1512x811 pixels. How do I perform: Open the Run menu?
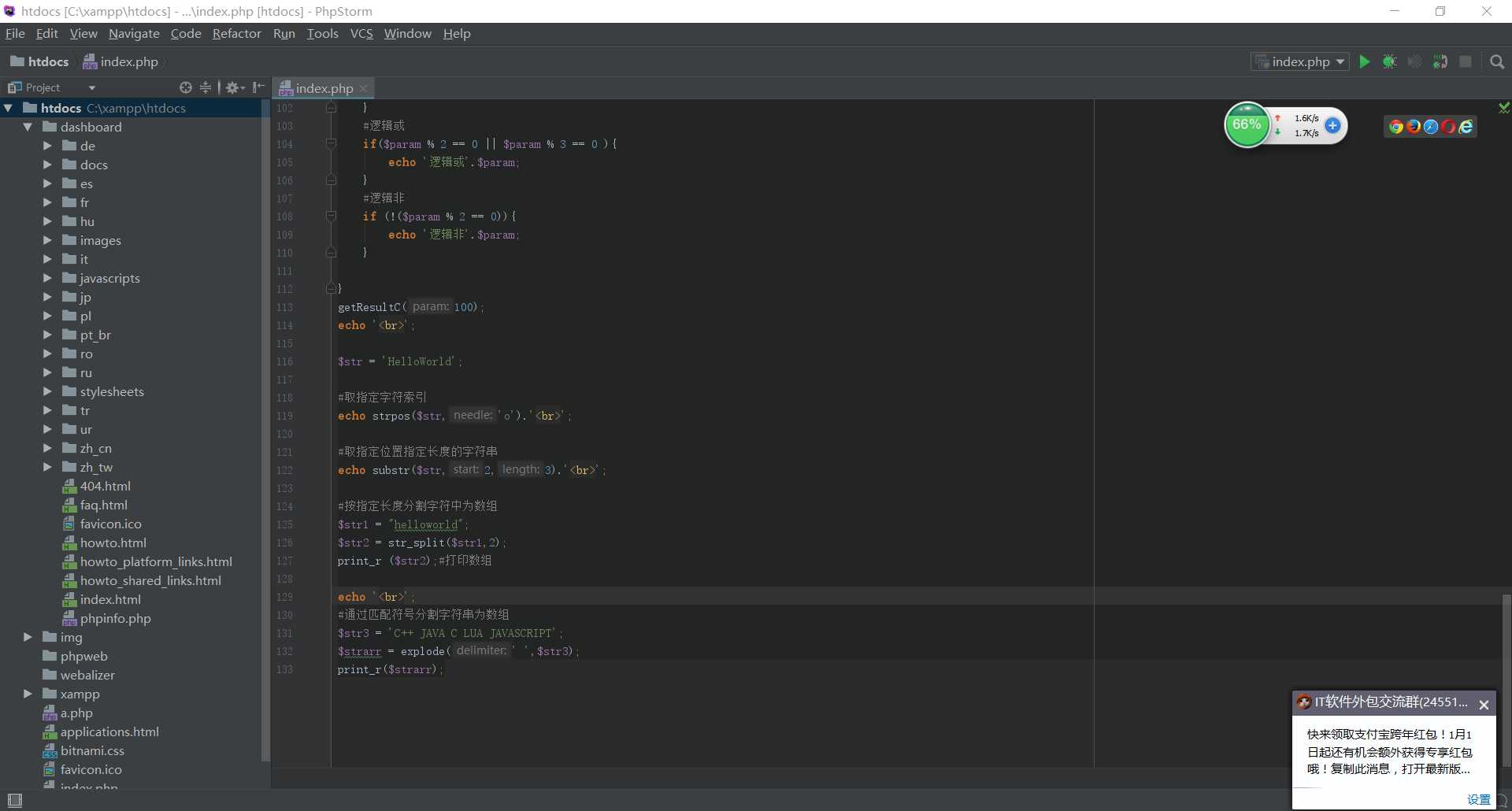coord(283,33)
